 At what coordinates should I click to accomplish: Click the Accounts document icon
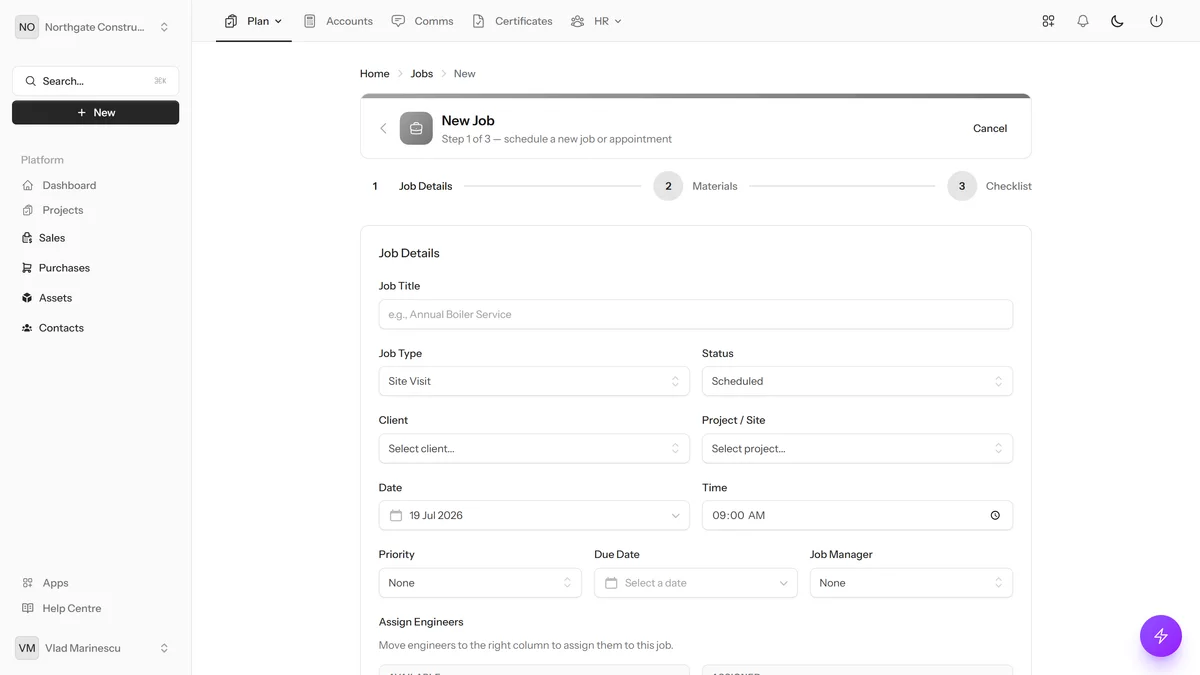(x=310, y=21)
